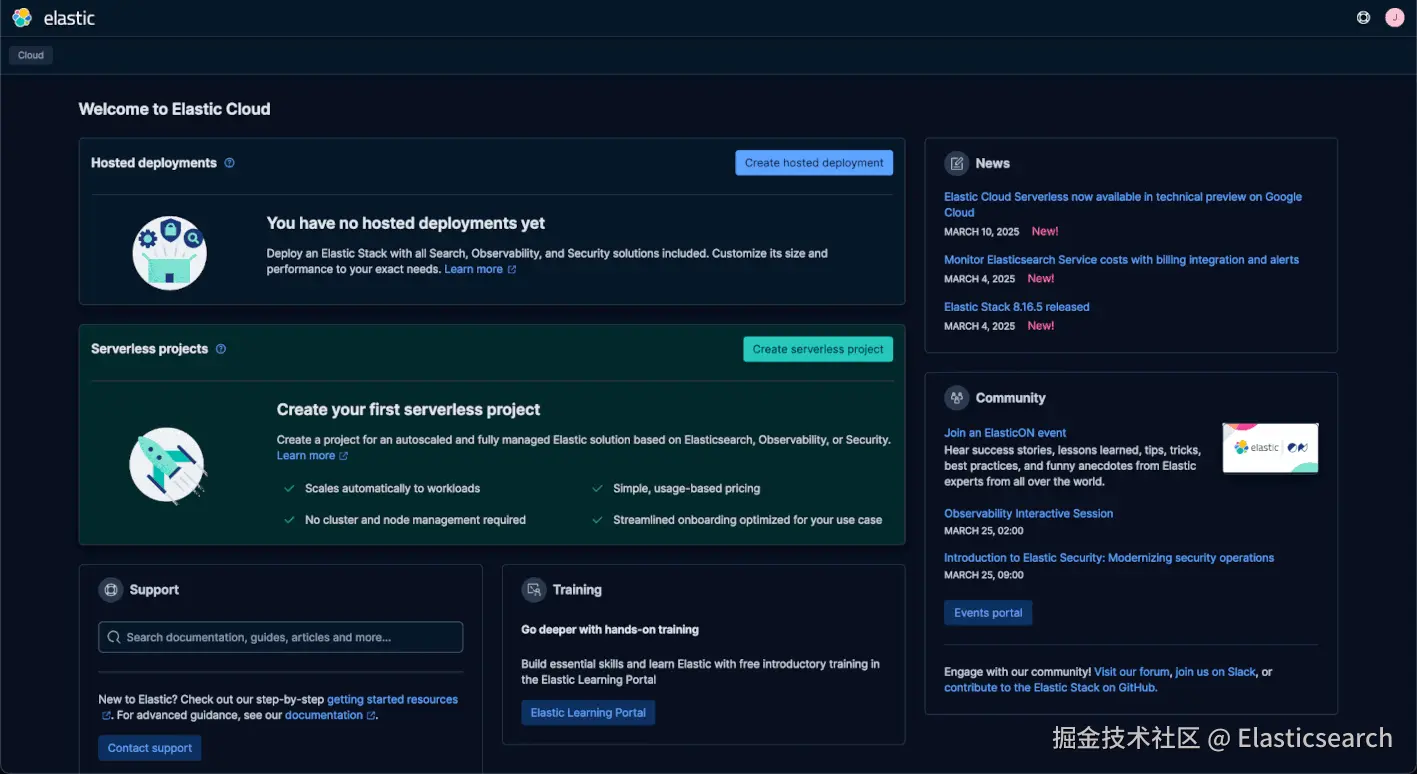1417x774 pixels.
Task: Click the Hosted deployments help icon
Action: [229, 163]
